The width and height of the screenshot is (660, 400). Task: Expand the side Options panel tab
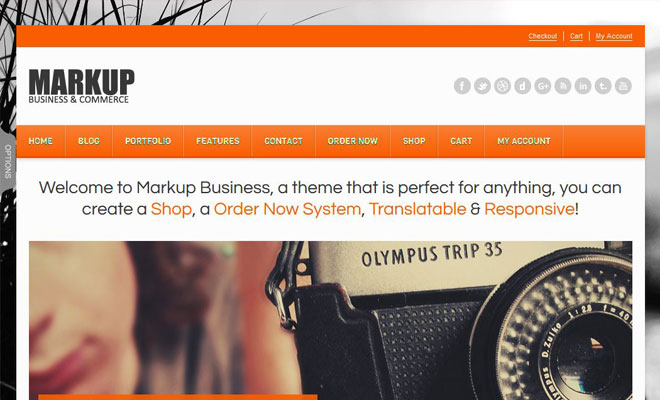pyautogui.click(x=8, y=161)
